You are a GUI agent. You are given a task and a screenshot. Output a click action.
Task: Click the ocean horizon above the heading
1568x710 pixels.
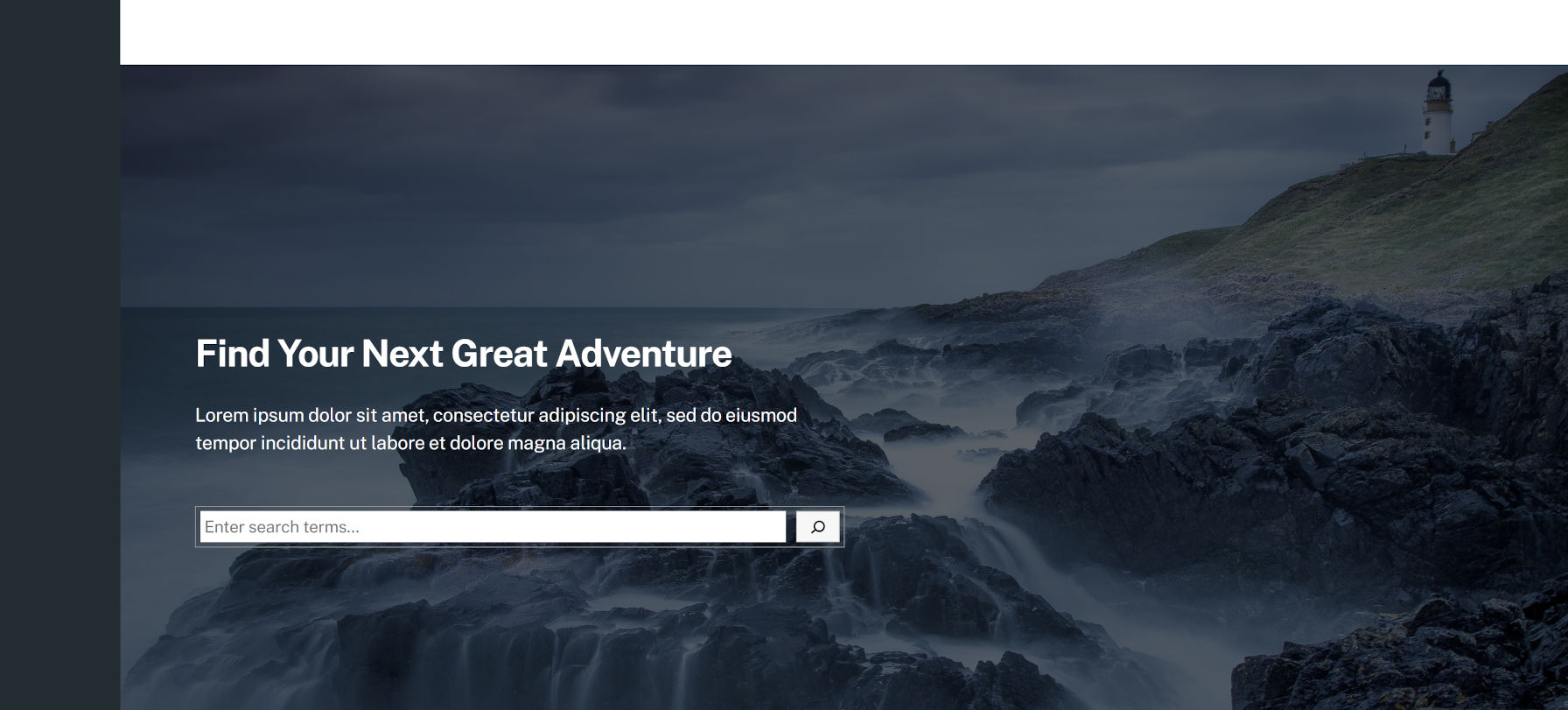pyautogui.click(x=437, y=308)
